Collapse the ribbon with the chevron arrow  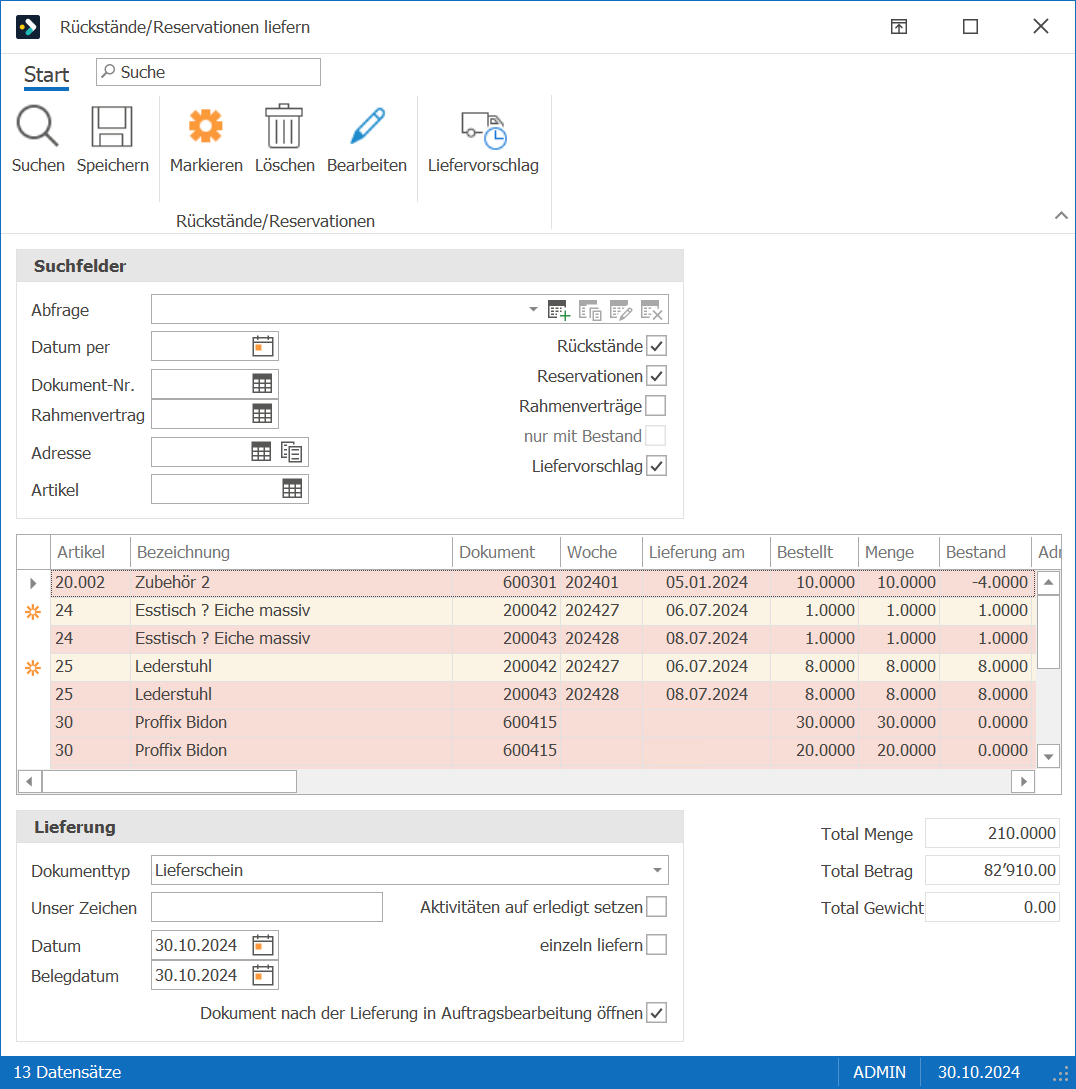coord(1061,215)
